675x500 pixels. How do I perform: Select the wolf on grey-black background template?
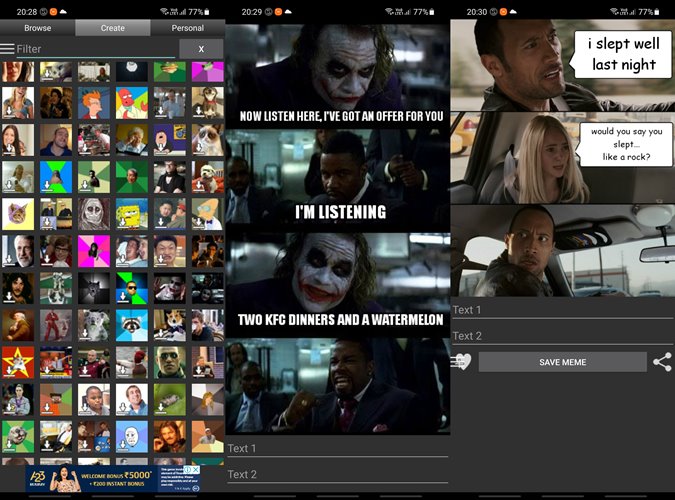(94, 288)
